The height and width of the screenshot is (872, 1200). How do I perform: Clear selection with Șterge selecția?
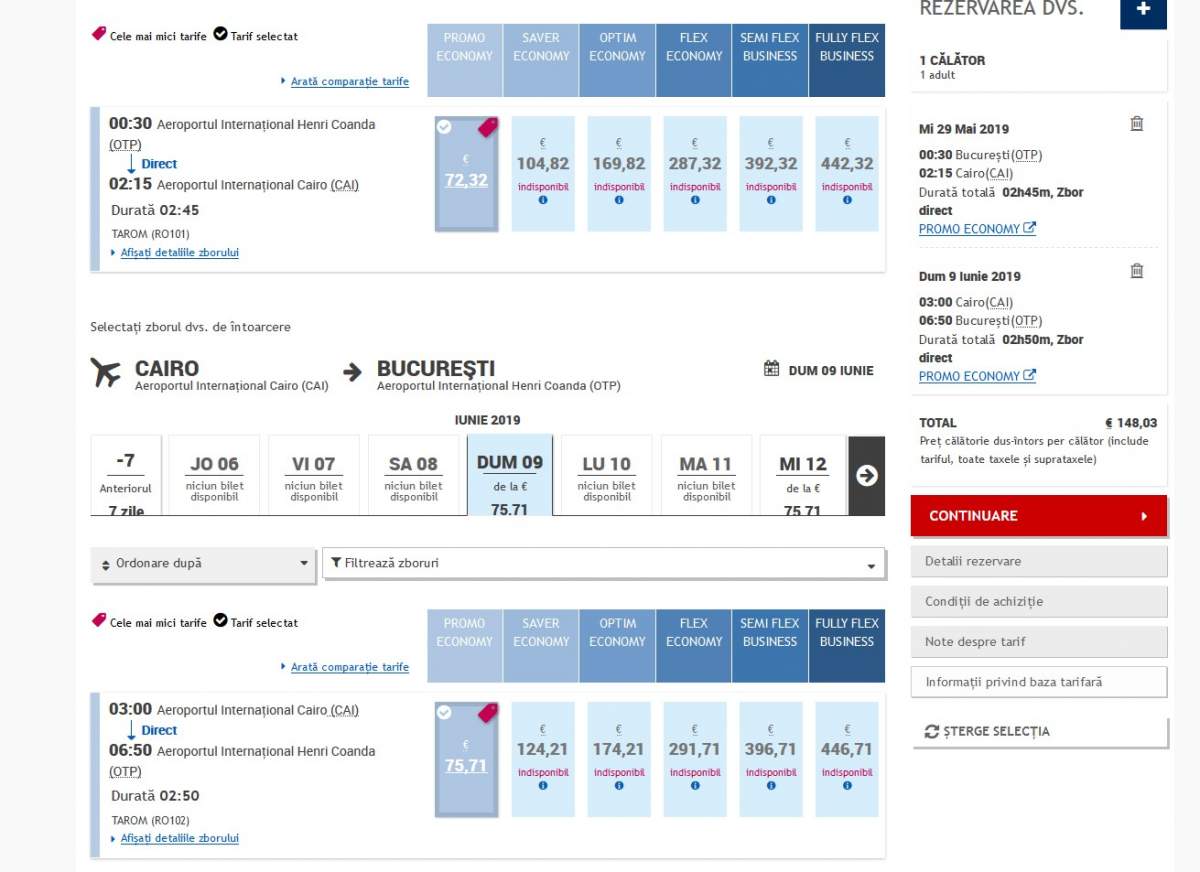(1039, 732)
